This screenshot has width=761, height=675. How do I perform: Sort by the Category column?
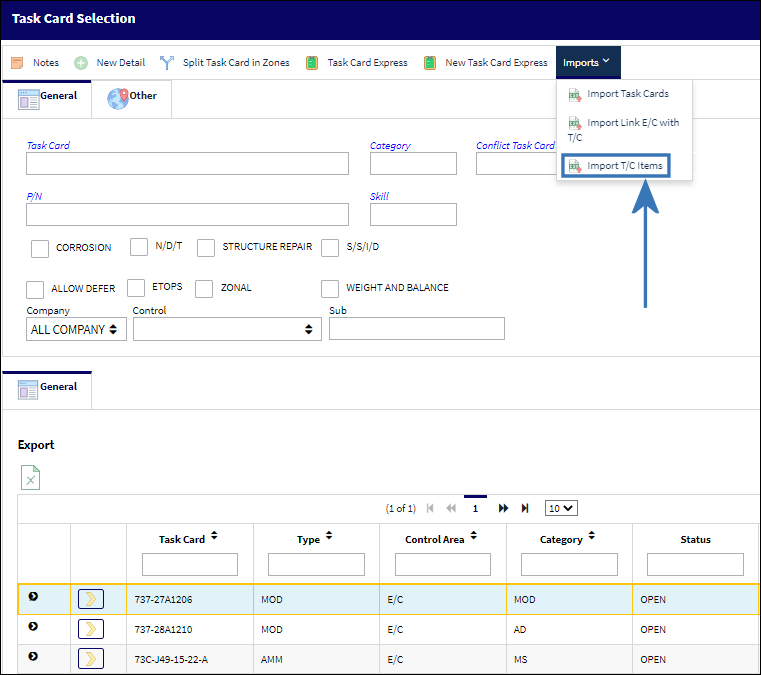(592, 536)
